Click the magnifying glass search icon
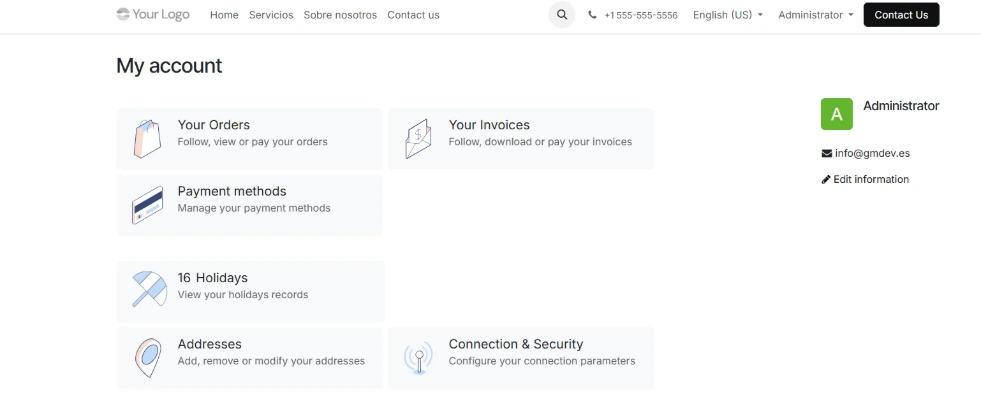Screen dimensions: 981x402 coord(562,15)
